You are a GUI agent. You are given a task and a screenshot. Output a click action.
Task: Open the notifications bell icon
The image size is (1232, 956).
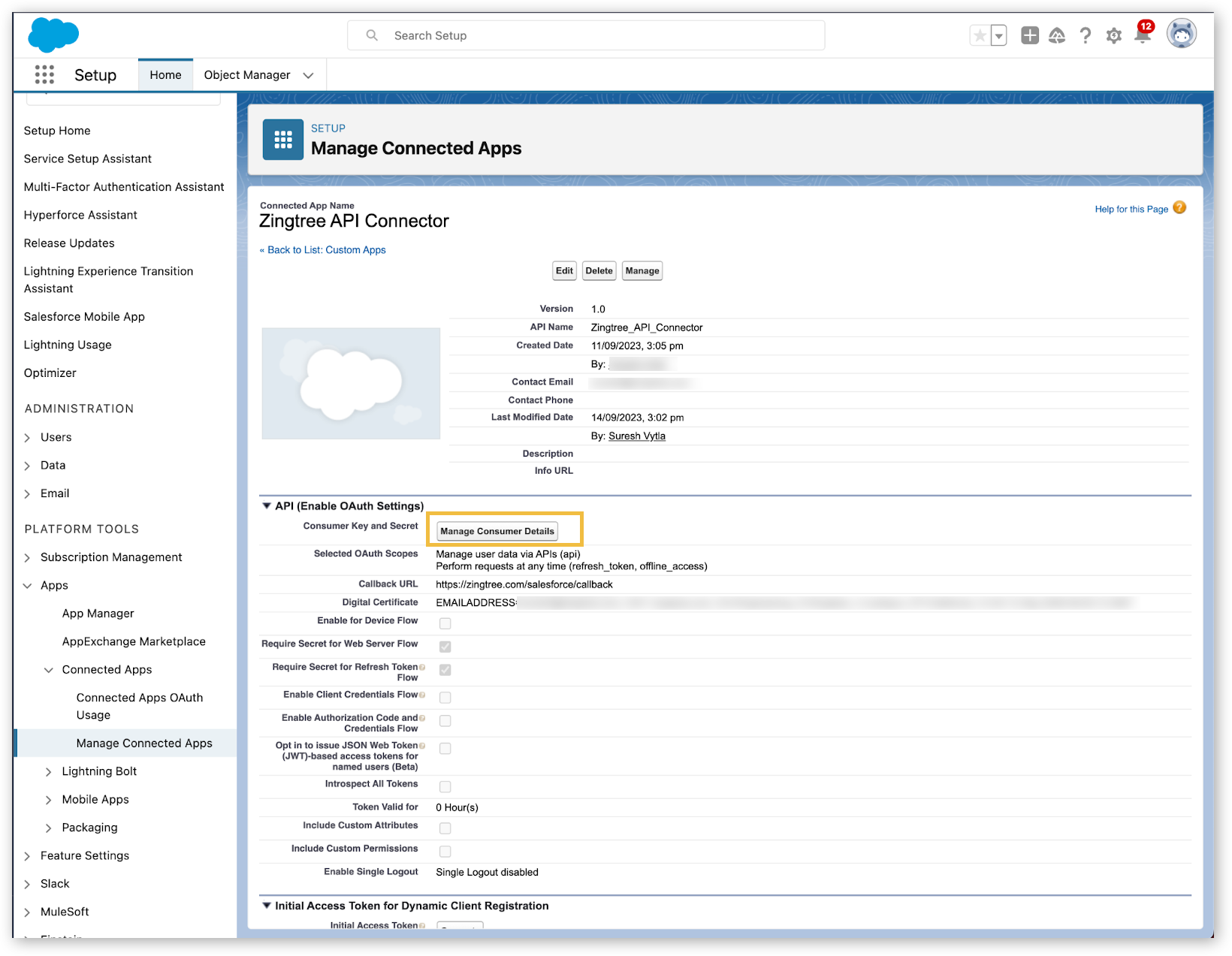pyautogui.click(x=1143, y=34)
